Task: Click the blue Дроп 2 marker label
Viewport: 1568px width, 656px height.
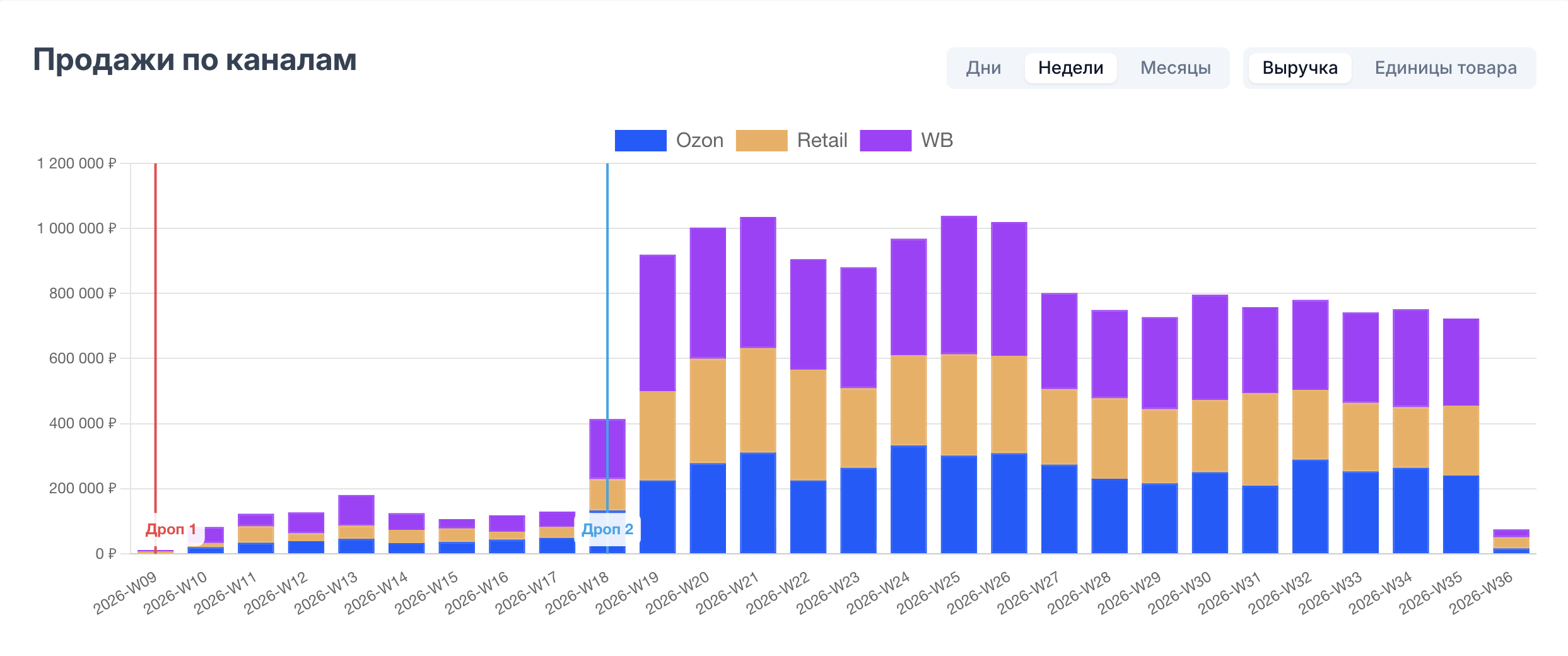Action: tap(607, 529)
